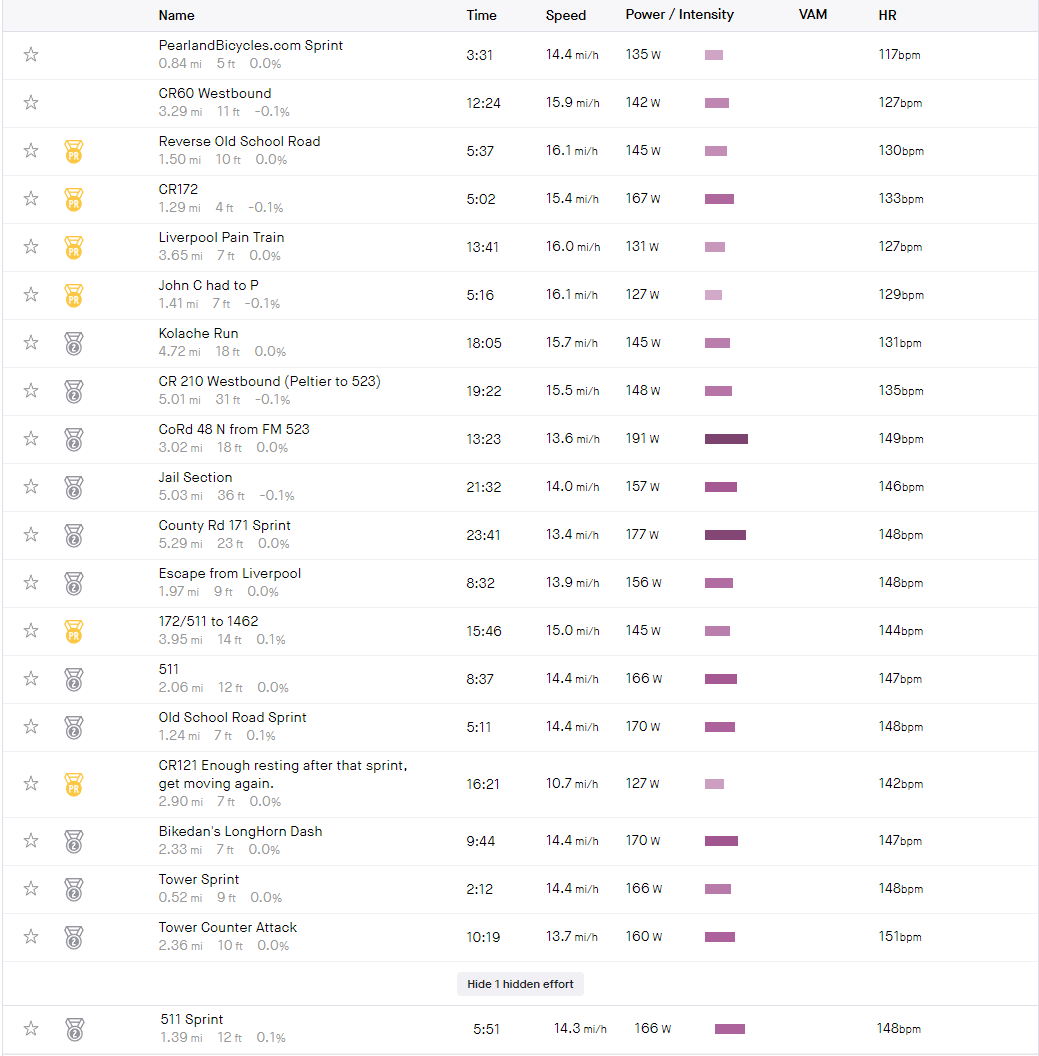This screenshot has height=1056, width=1039.
Task: Click the Speed column header
Action: (x=566, y=15)
